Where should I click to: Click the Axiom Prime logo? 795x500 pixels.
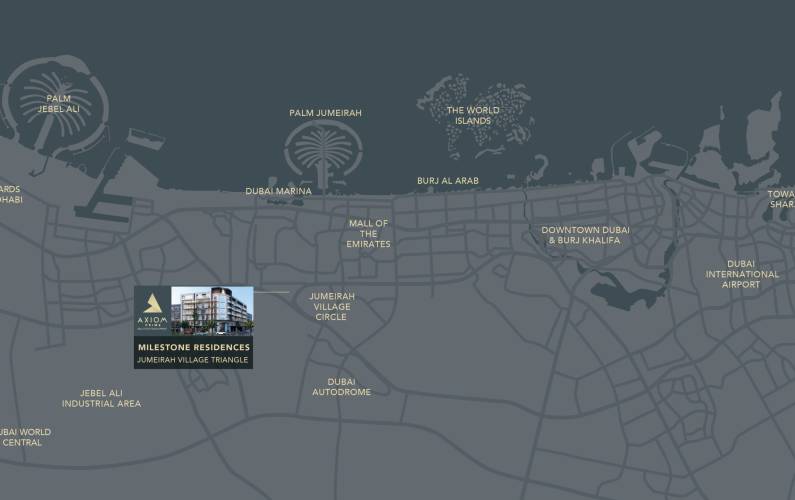[x=152, y=310]
